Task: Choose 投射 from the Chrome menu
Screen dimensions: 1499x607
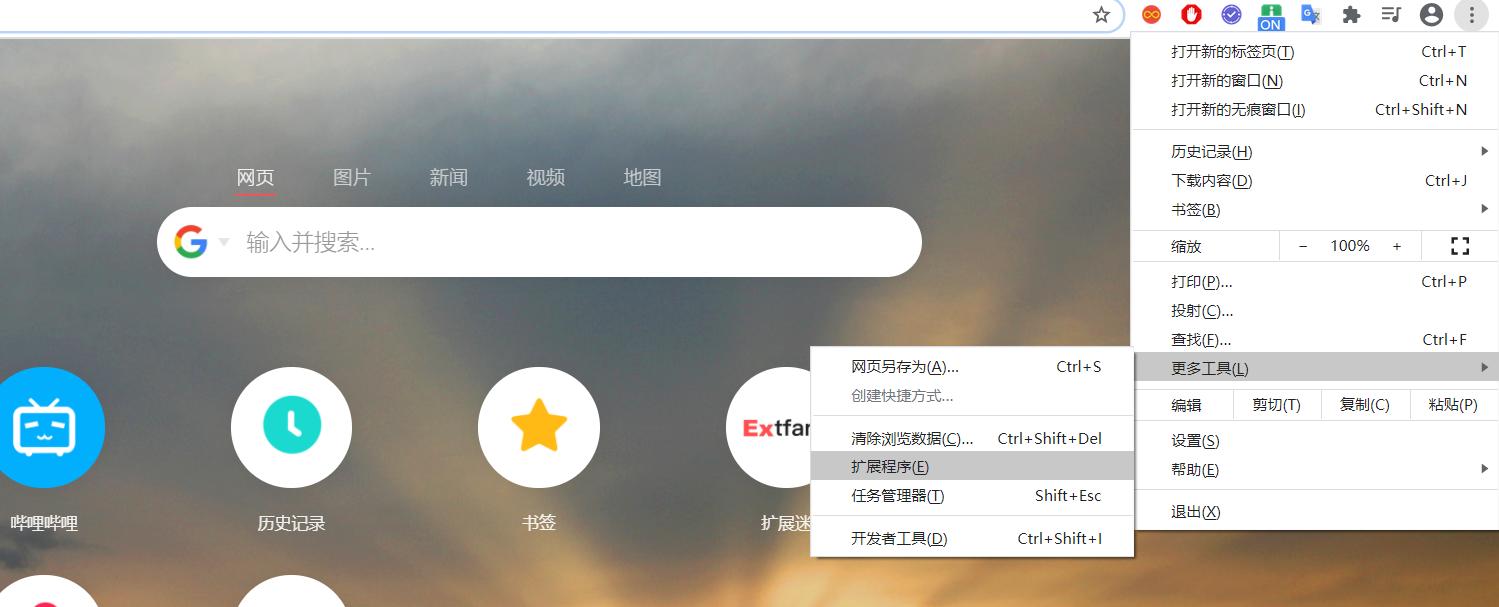Action: [1315, 311]
